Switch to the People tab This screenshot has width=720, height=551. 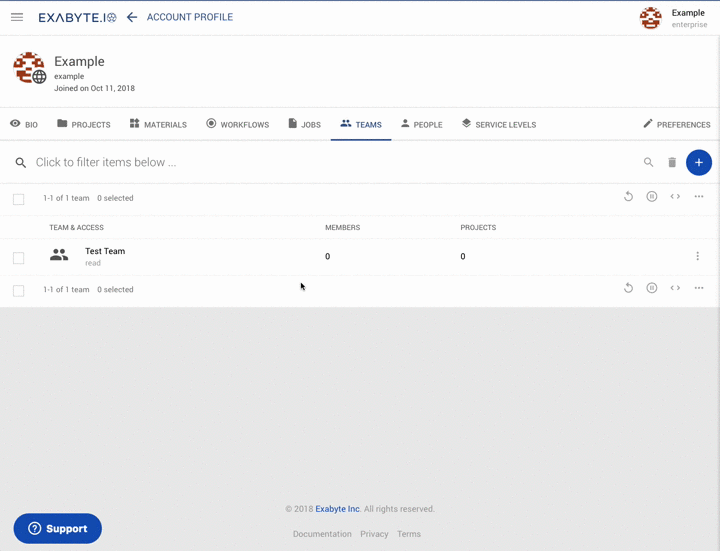click(422, 124)
